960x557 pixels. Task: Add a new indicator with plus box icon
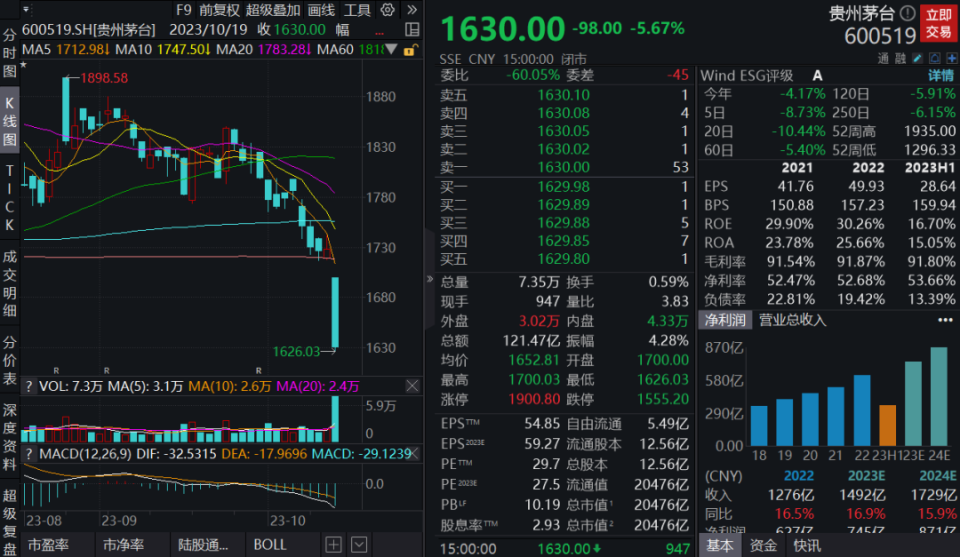click(x=334, y=545)
